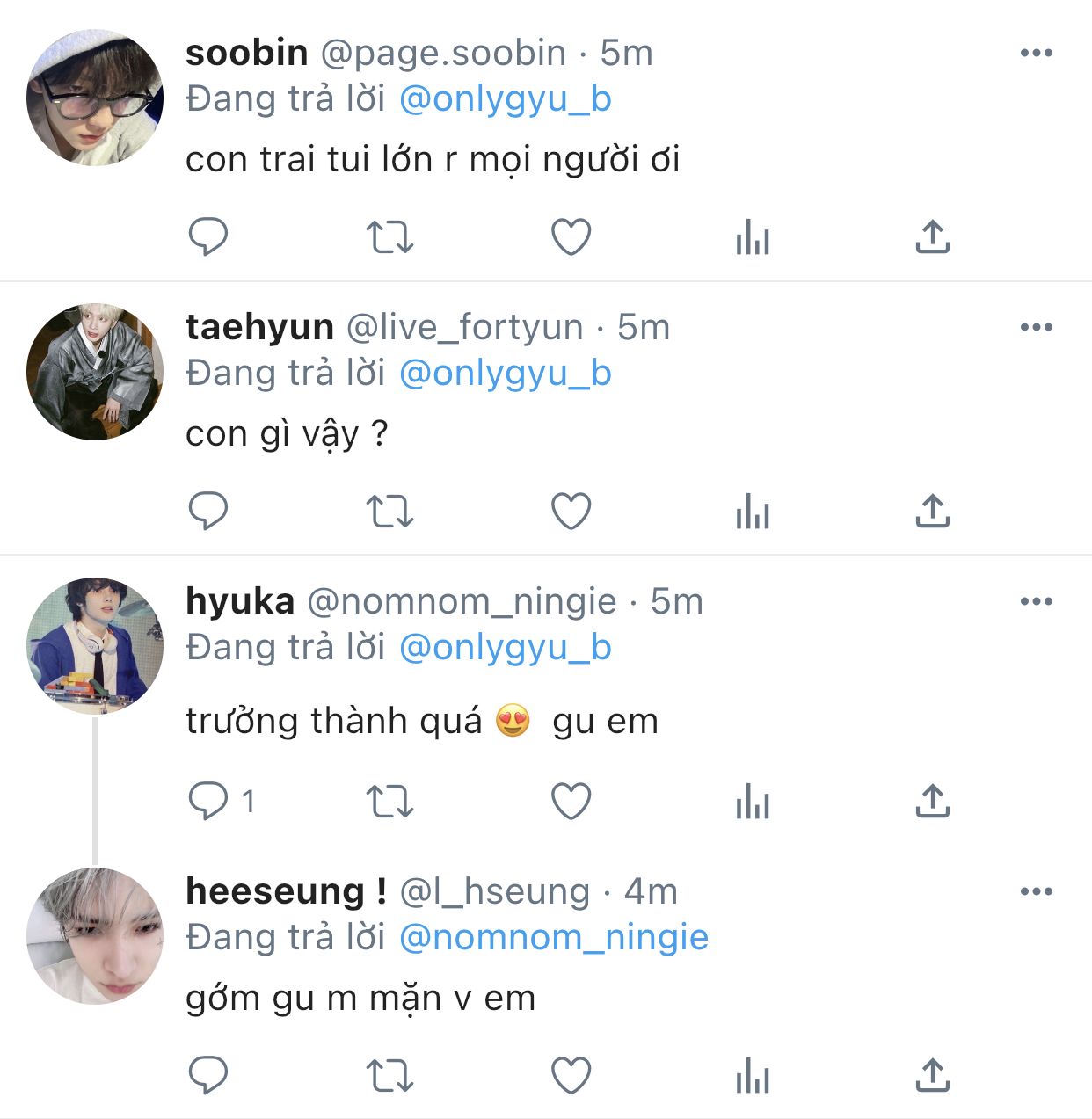Open more options menu on hyuka's tweet
Screen dimensions: 1092x1119
[1036, 601]
